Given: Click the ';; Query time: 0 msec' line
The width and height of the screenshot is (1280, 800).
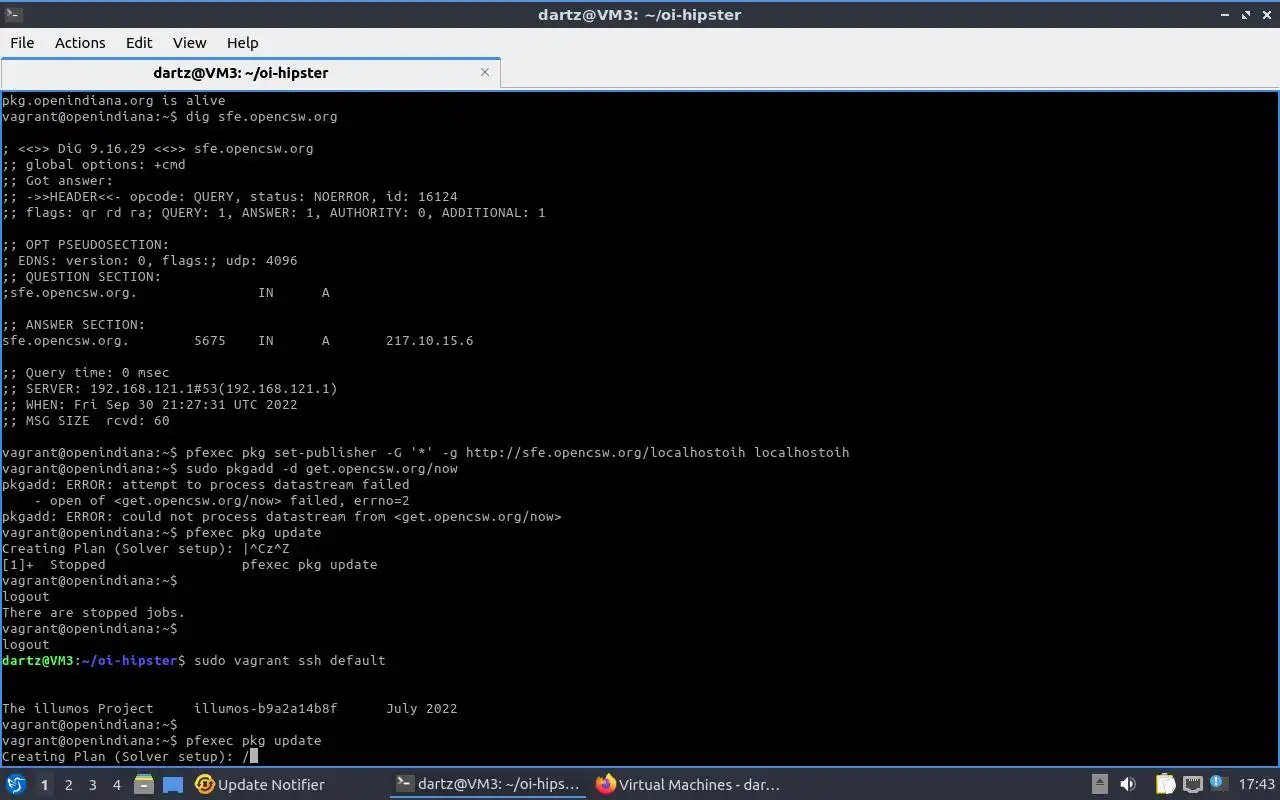Looking at the screenshot, I should (x=86, y=373).
